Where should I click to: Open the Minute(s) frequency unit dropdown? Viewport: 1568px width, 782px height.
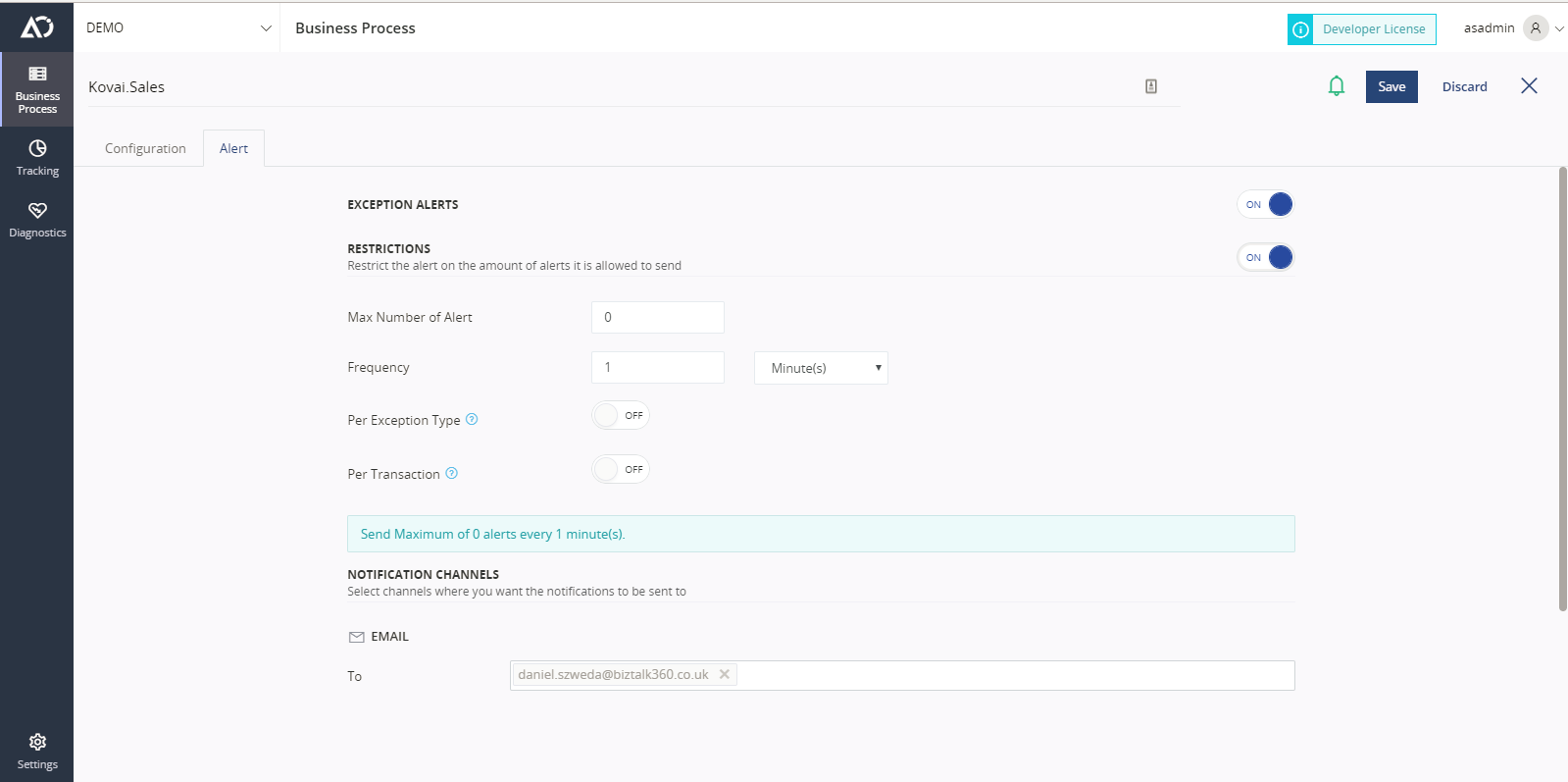pyautogui.click(x=821, y=368)
